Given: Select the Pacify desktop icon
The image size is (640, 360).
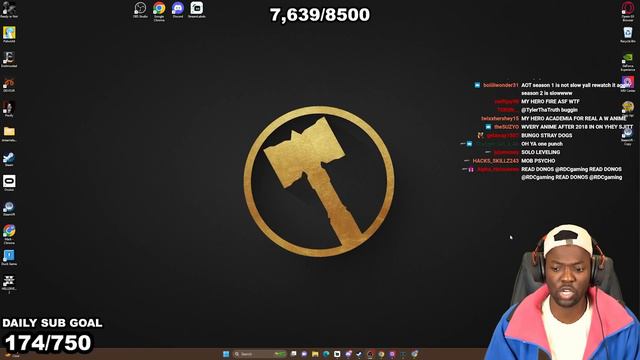Looking at the screenshot, I should tap(9, 109).
